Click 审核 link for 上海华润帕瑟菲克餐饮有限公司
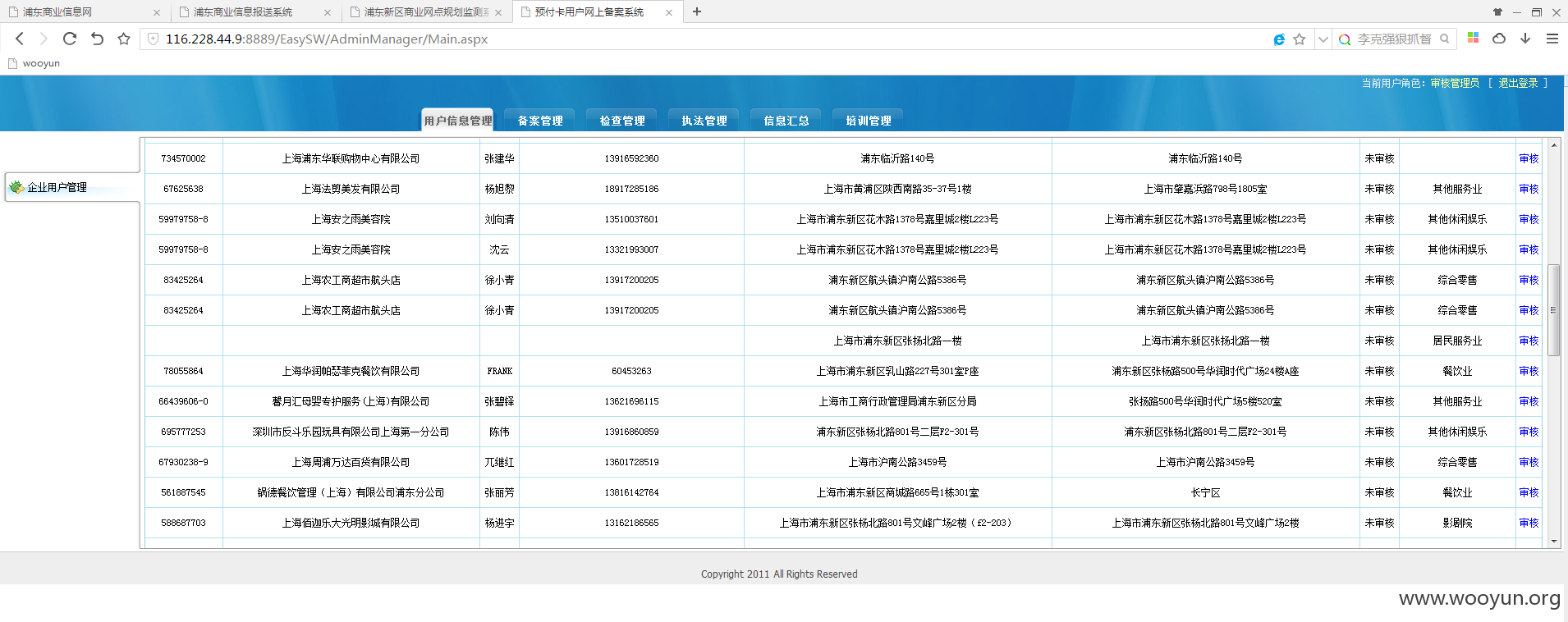Screen dimensions: 1568x622 [x=1529, y=371]
